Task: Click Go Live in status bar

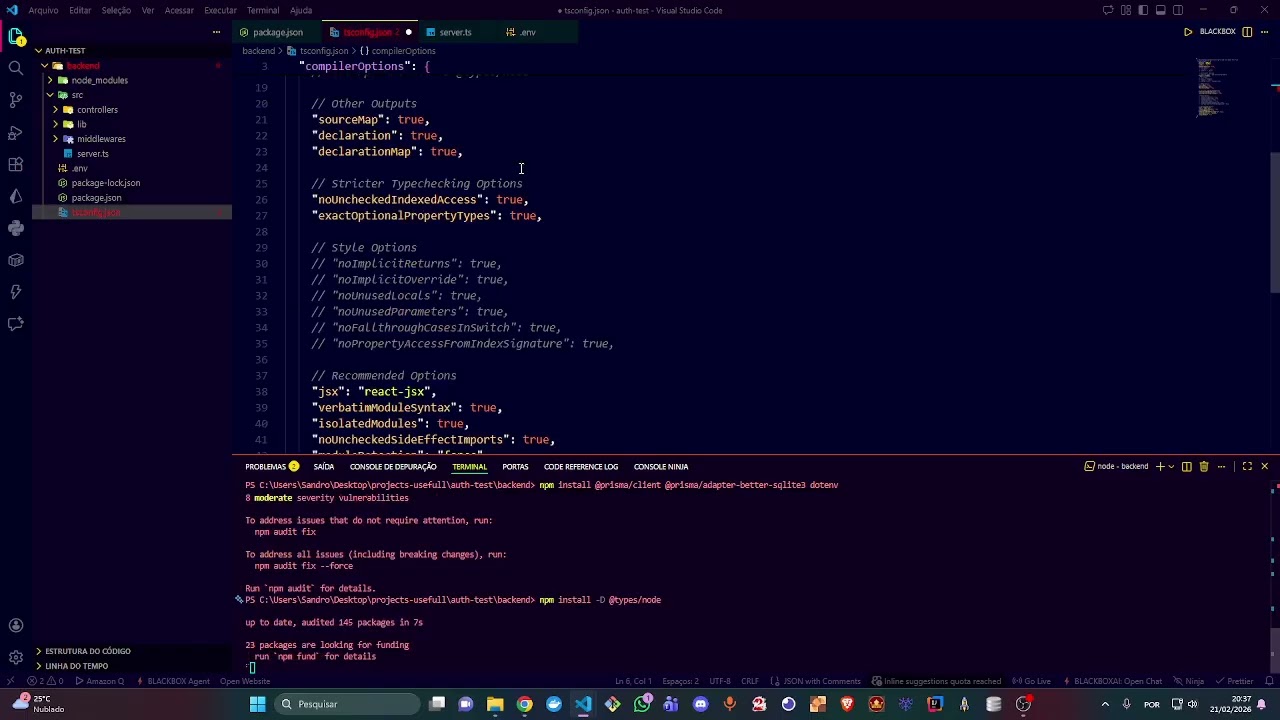Action: coord(1032,681)
